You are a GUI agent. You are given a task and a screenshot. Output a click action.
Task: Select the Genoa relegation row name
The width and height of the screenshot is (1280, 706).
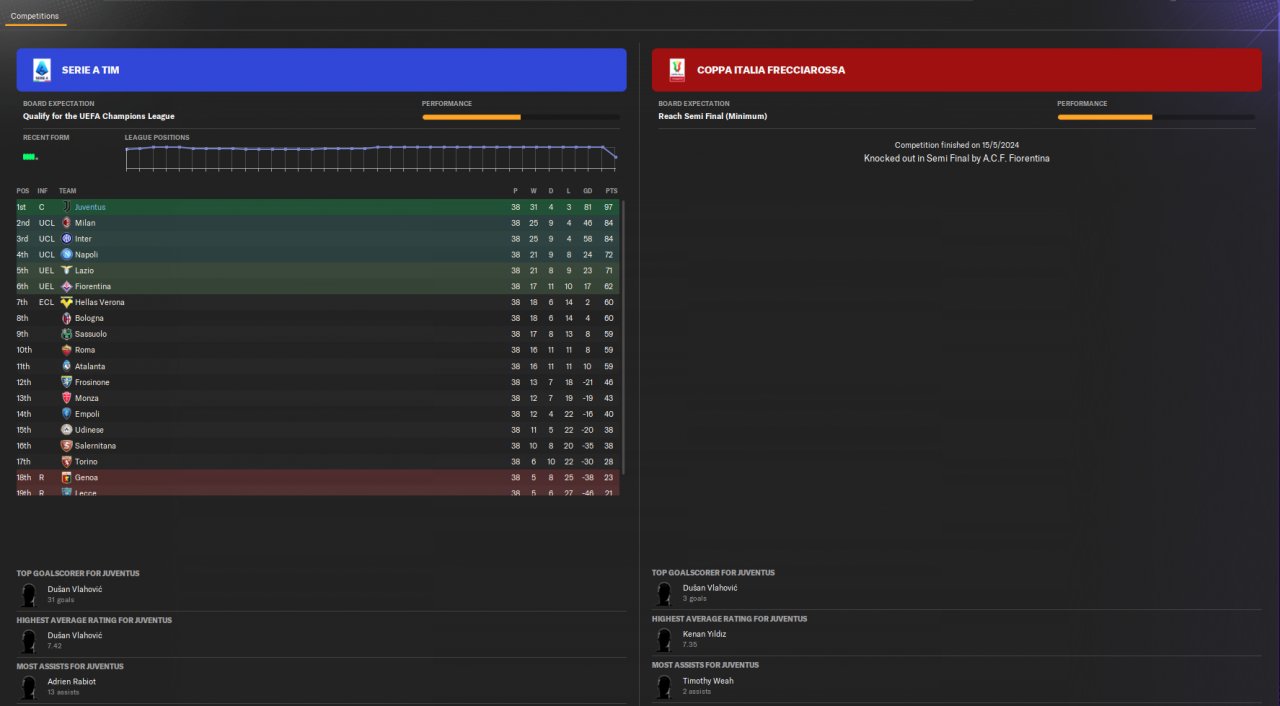(86, 478)
